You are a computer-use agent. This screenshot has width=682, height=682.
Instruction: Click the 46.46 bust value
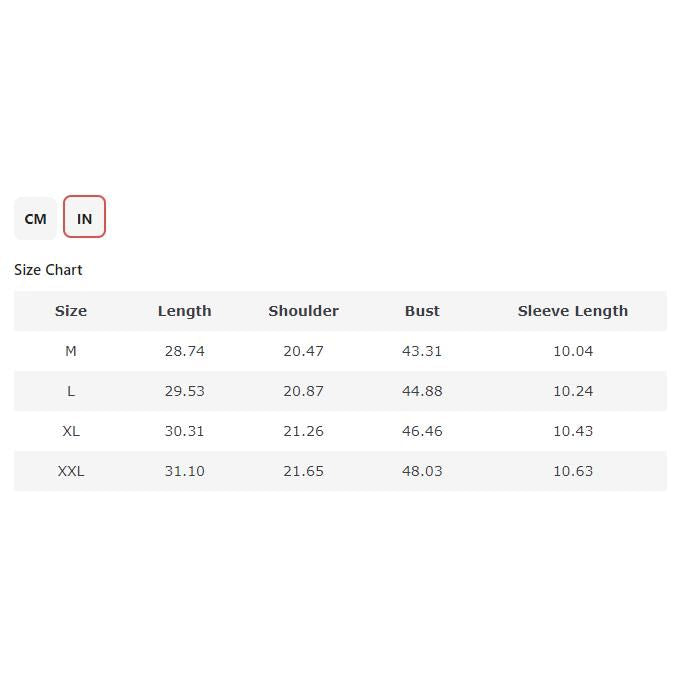point(422,431)
